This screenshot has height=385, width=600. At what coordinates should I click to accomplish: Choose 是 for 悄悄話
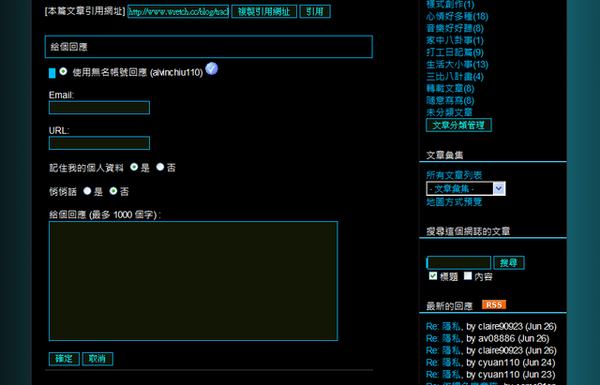(87, 191)
